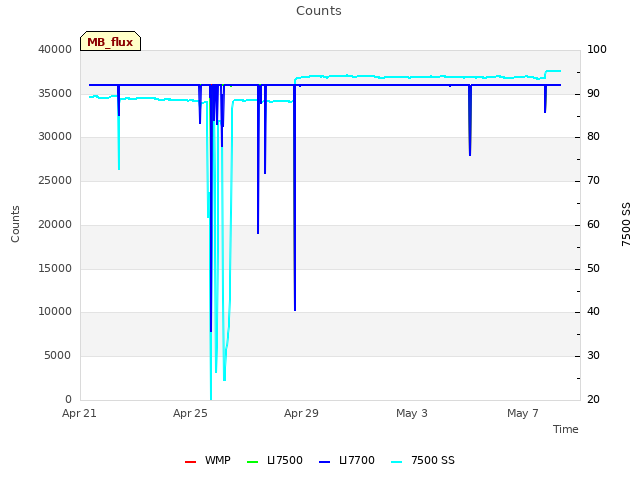Click the 10000 left axis tick label
This screenshot has height=480, width=640.
(55, 312)
